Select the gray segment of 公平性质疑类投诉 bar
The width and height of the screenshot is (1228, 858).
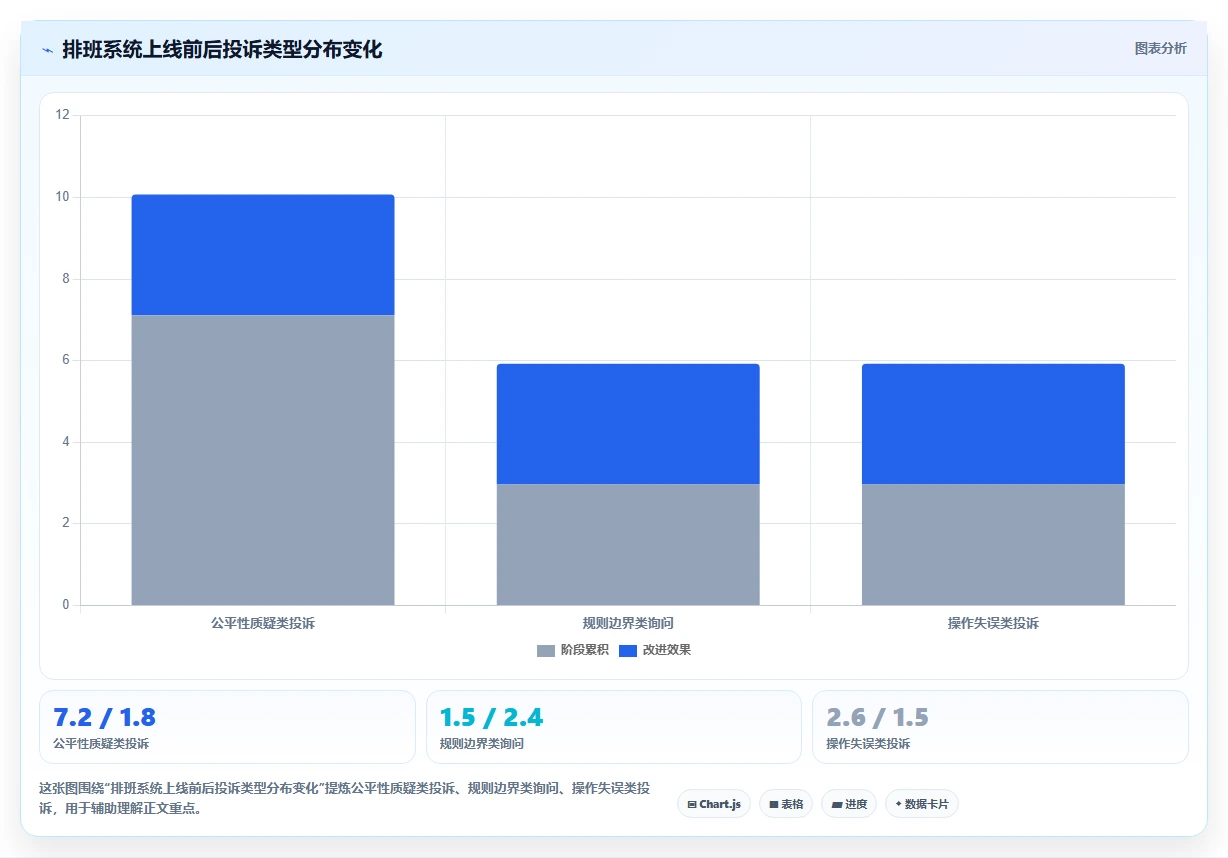pos(263,460)
